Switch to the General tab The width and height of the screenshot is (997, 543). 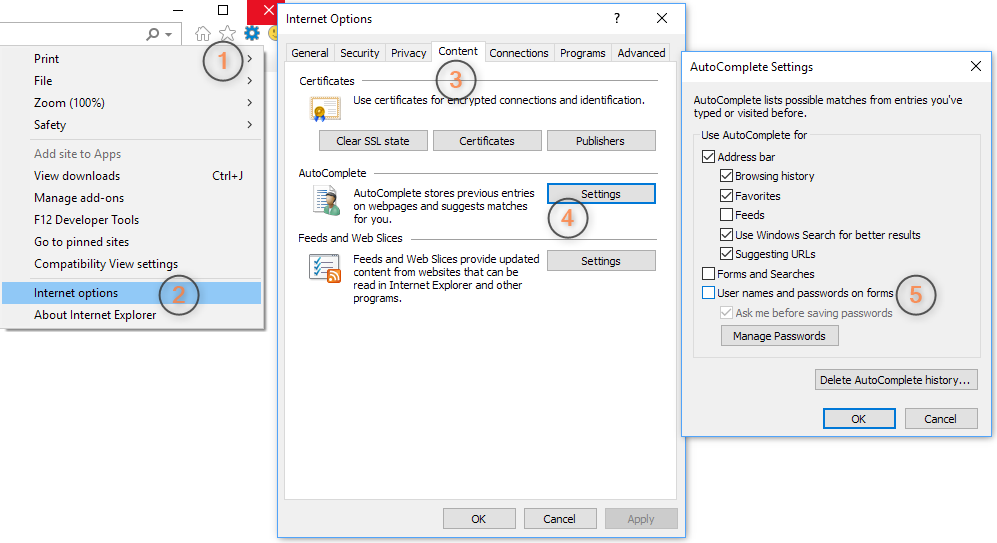tap(310, 53)
